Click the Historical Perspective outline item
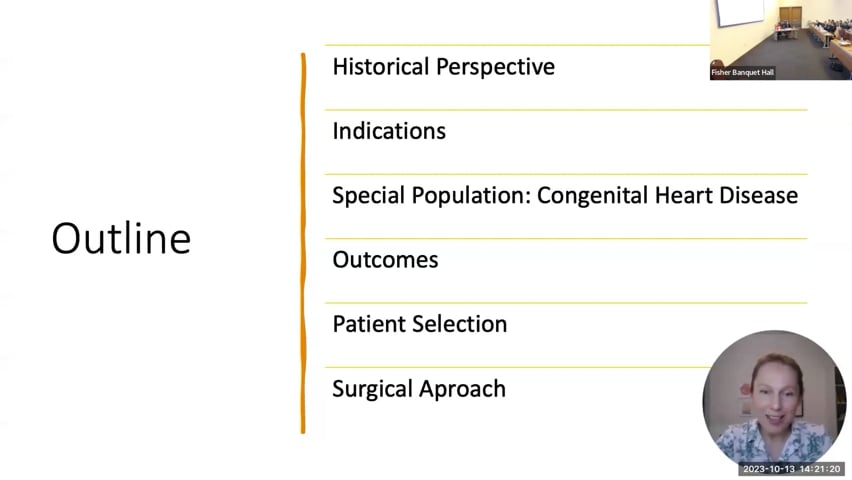The height and width of the screenshot is (480, 852). tap(443, 67)
